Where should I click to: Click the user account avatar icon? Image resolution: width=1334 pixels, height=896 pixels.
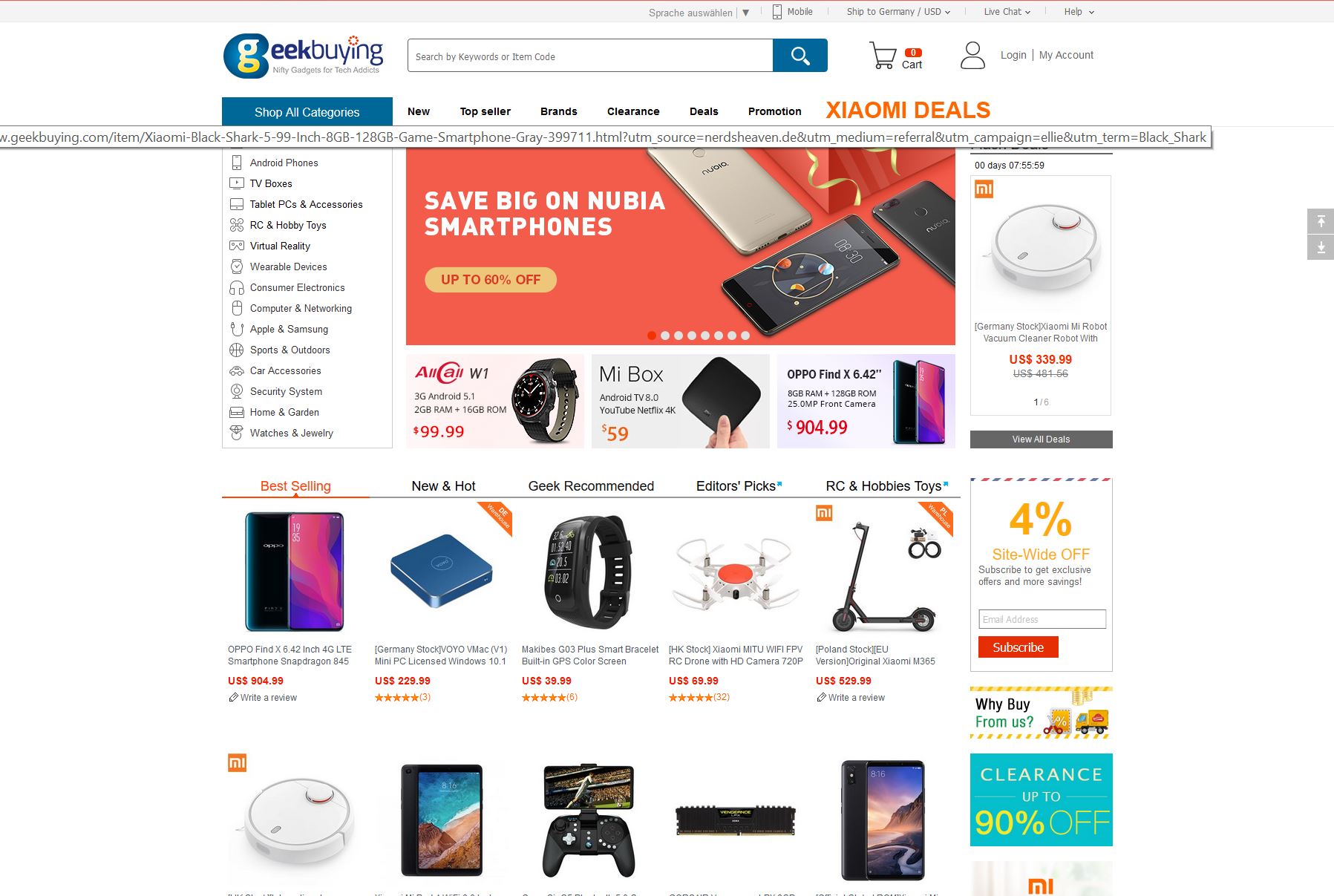(x=972, y=55)
